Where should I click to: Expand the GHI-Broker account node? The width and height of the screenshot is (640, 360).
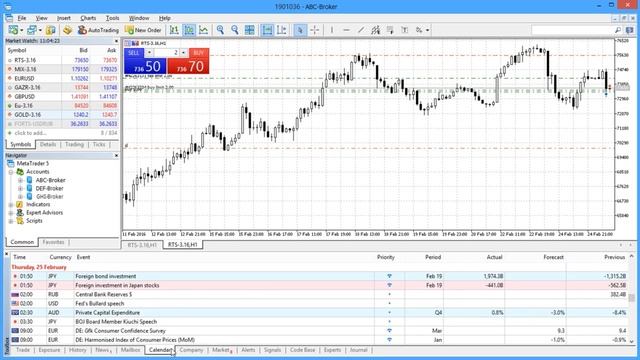(20, 196)
